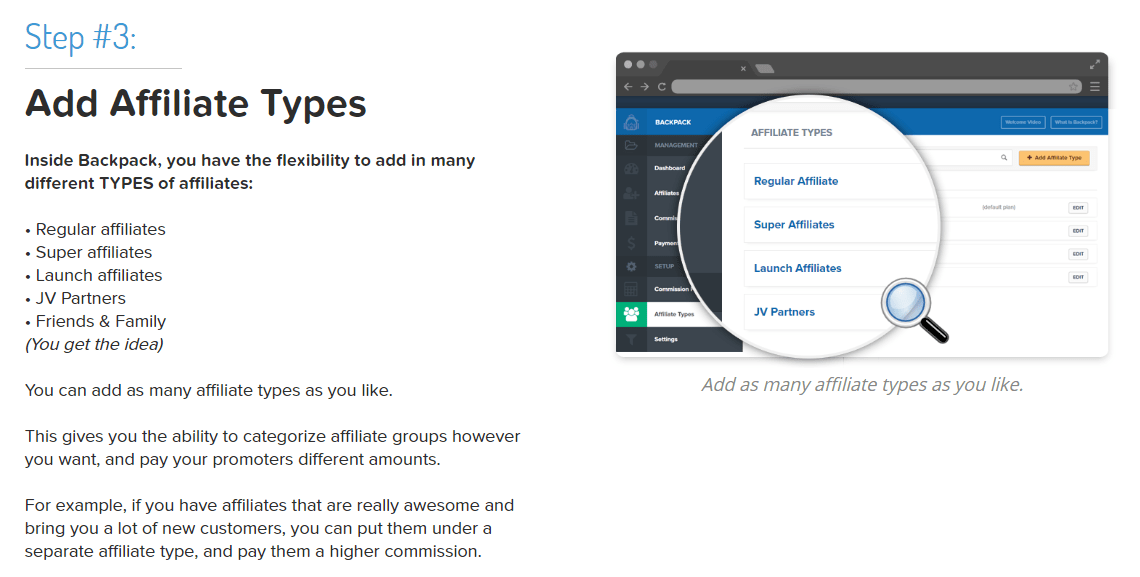
Task: Click the Payments dollar icon
Action: [x=631, y=243]
